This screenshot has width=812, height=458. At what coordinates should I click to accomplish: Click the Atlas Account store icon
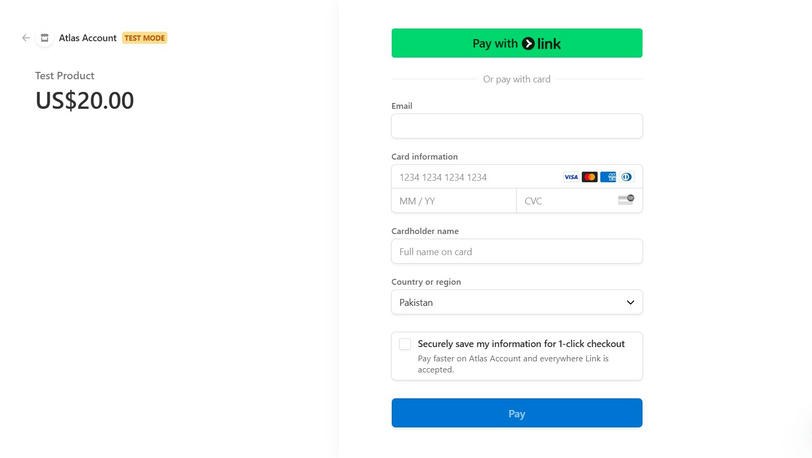pos(45,38)
